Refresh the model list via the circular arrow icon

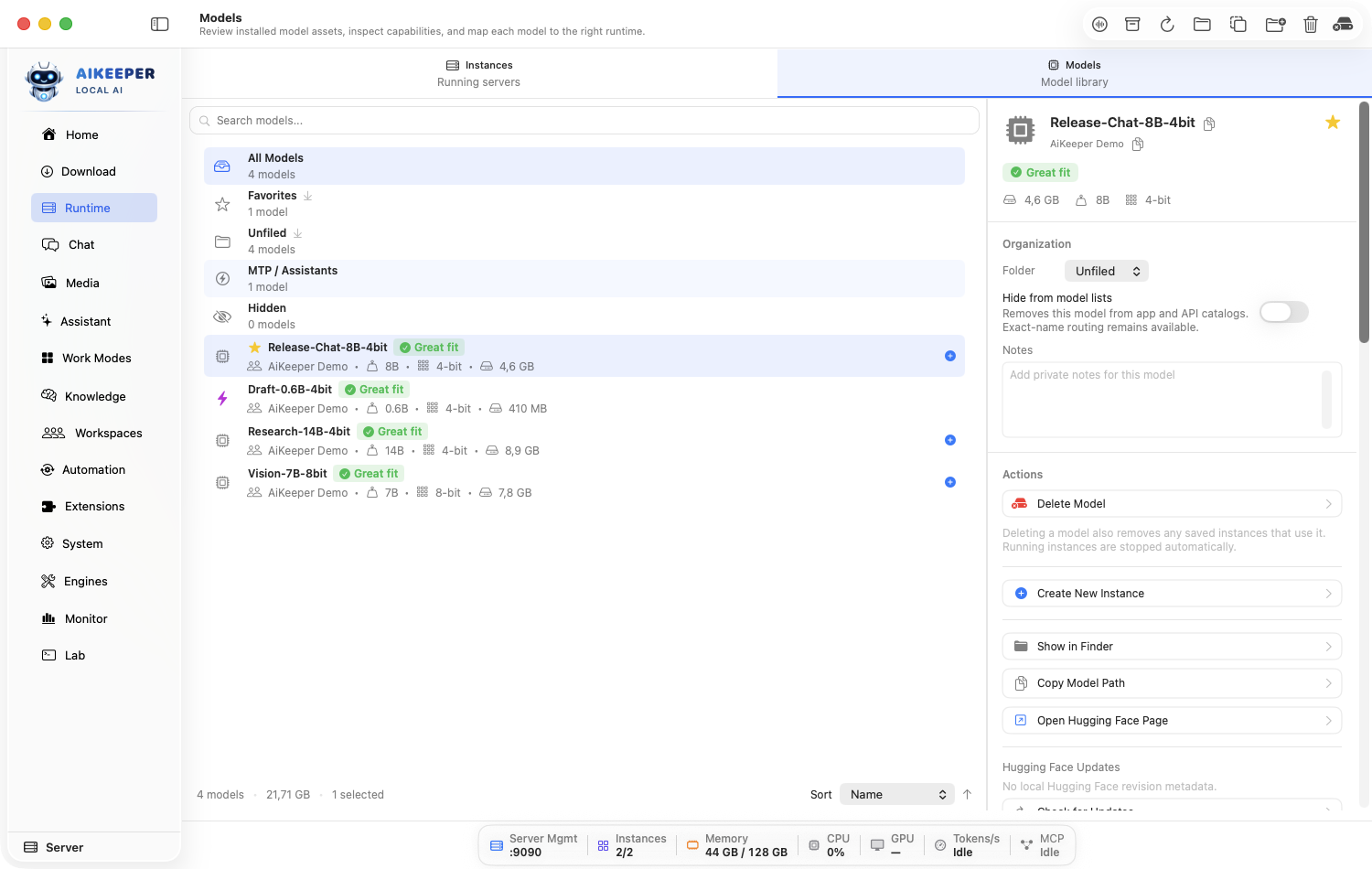tap(1167, 25)
